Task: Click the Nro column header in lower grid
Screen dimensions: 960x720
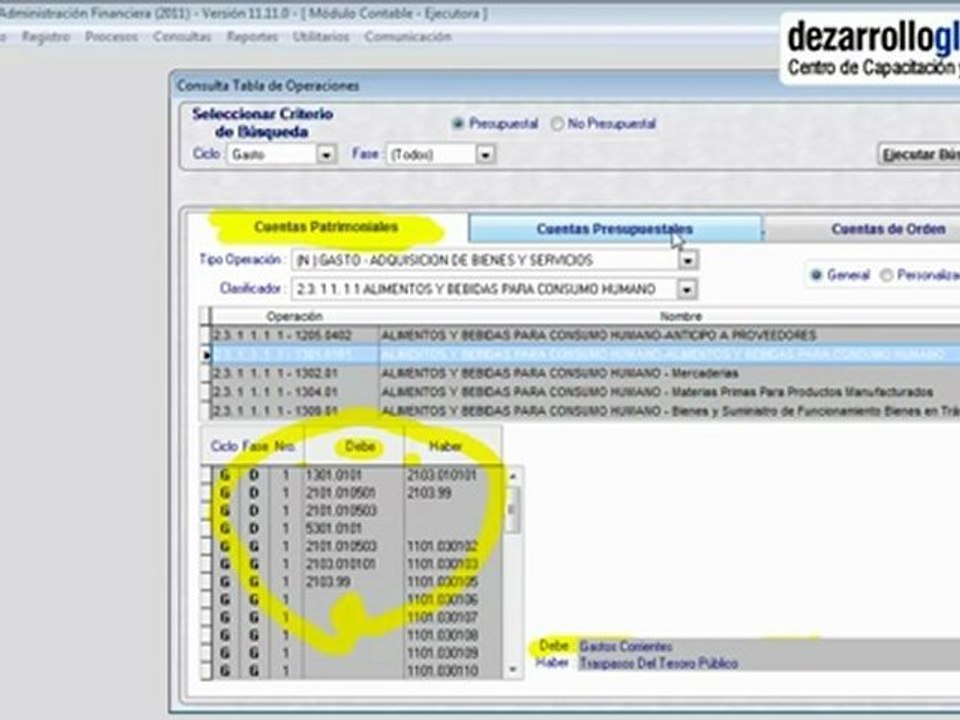Action: coord(284,446)
